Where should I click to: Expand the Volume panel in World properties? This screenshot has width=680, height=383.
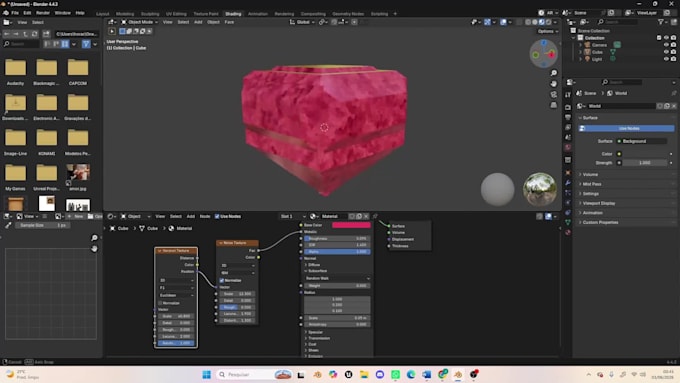click(590, 174)
